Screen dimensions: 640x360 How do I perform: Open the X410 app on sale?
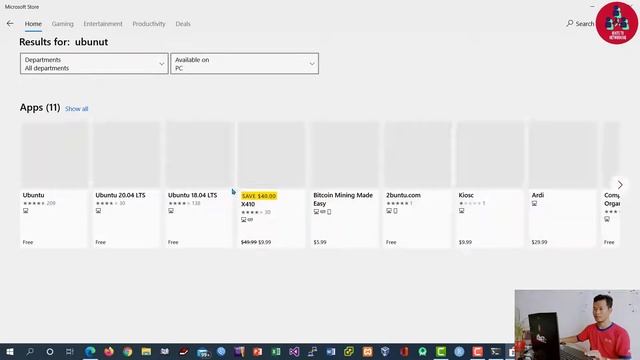(272, 184)
